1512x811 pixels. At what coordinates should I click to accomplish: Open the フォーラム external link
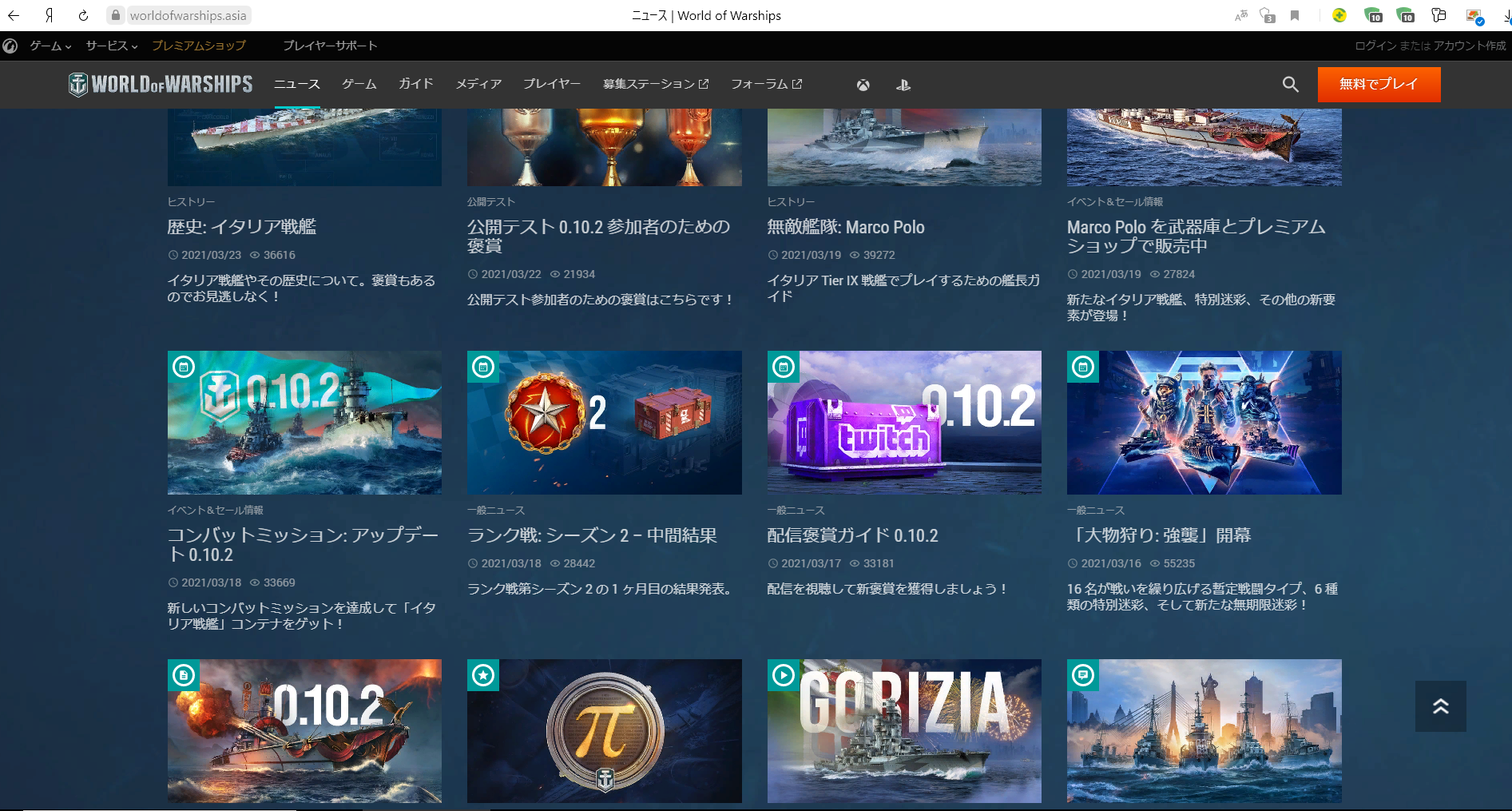point(766,84)
